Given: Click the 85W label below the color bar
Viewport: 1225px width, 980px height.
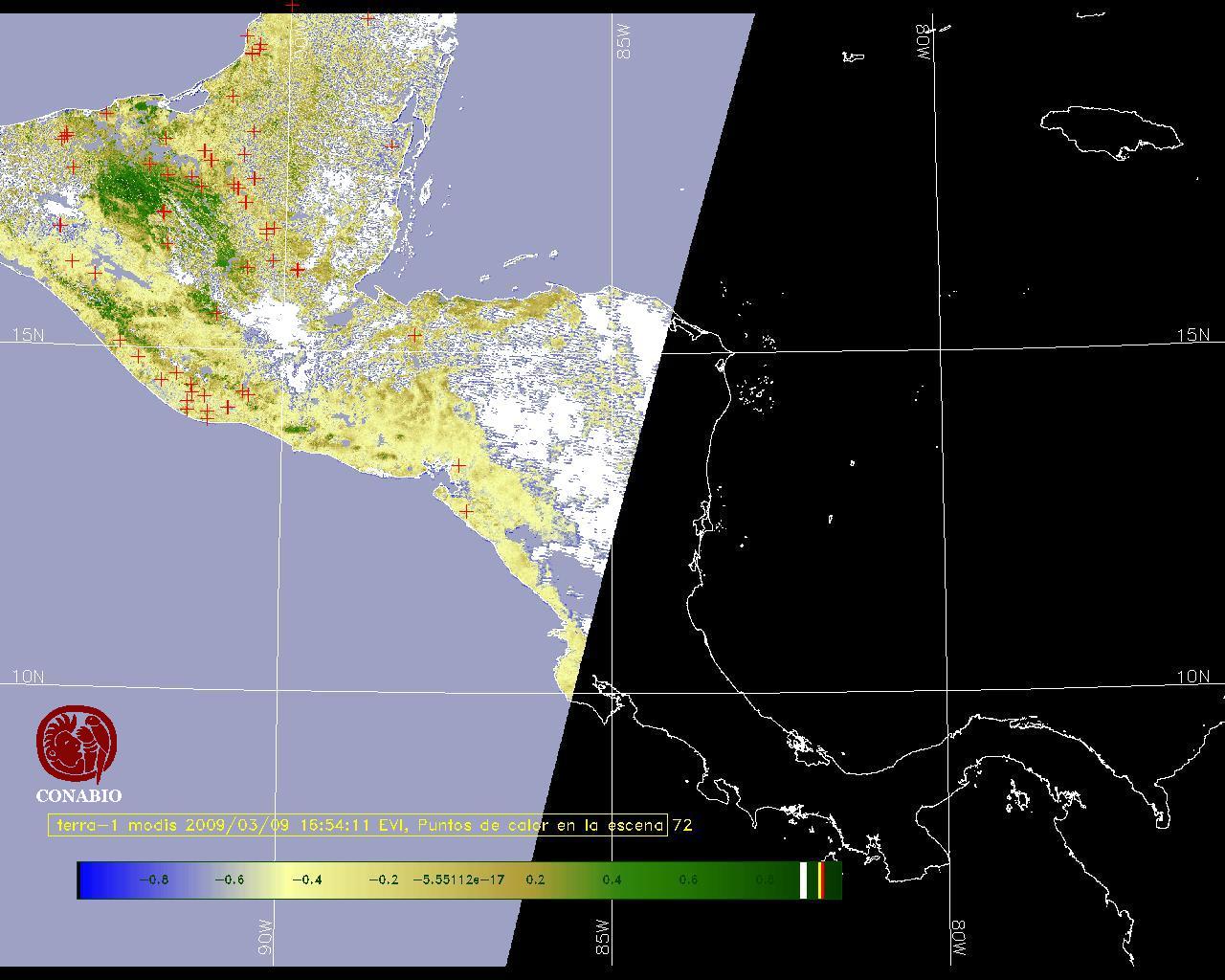Looking at the screenshot, I should point(602,937).
